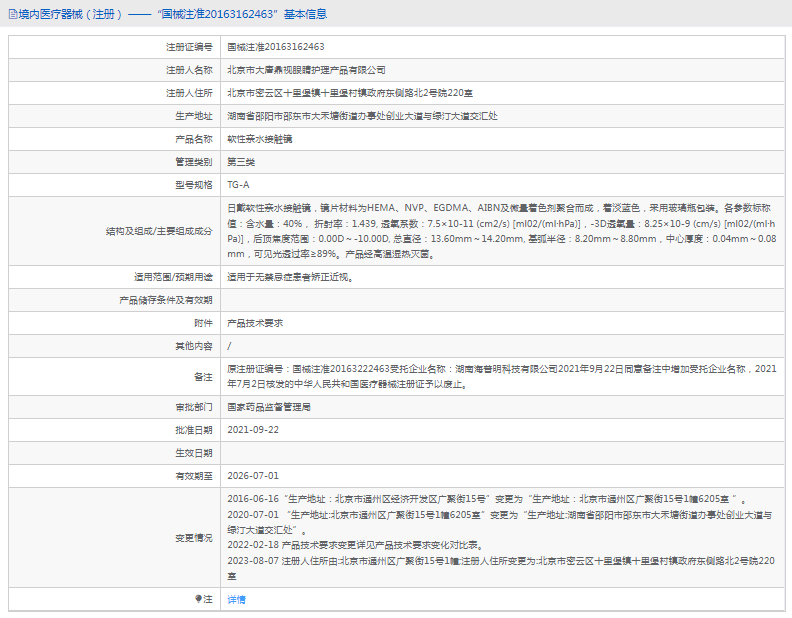Image resolution: width=792 pixels, height=618 pixels.
Task: Click the 产品储存条件及有效期 label
Action: point(166,300)
